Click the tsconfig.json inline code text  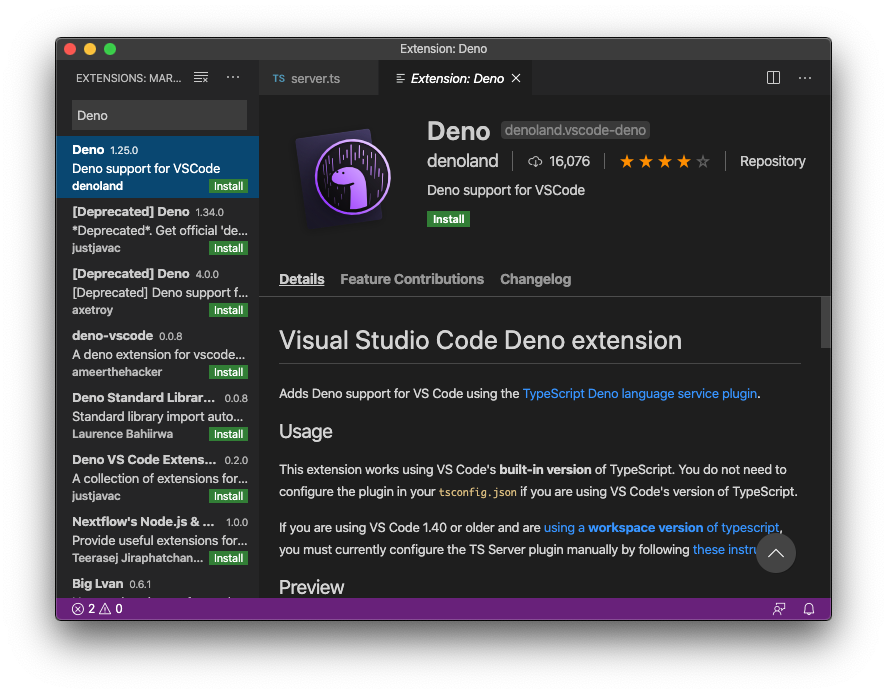click(477, 492)
